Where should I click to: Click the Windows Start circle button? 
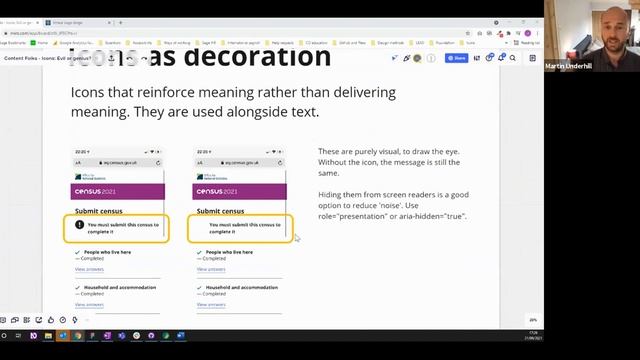coord(4,336)
